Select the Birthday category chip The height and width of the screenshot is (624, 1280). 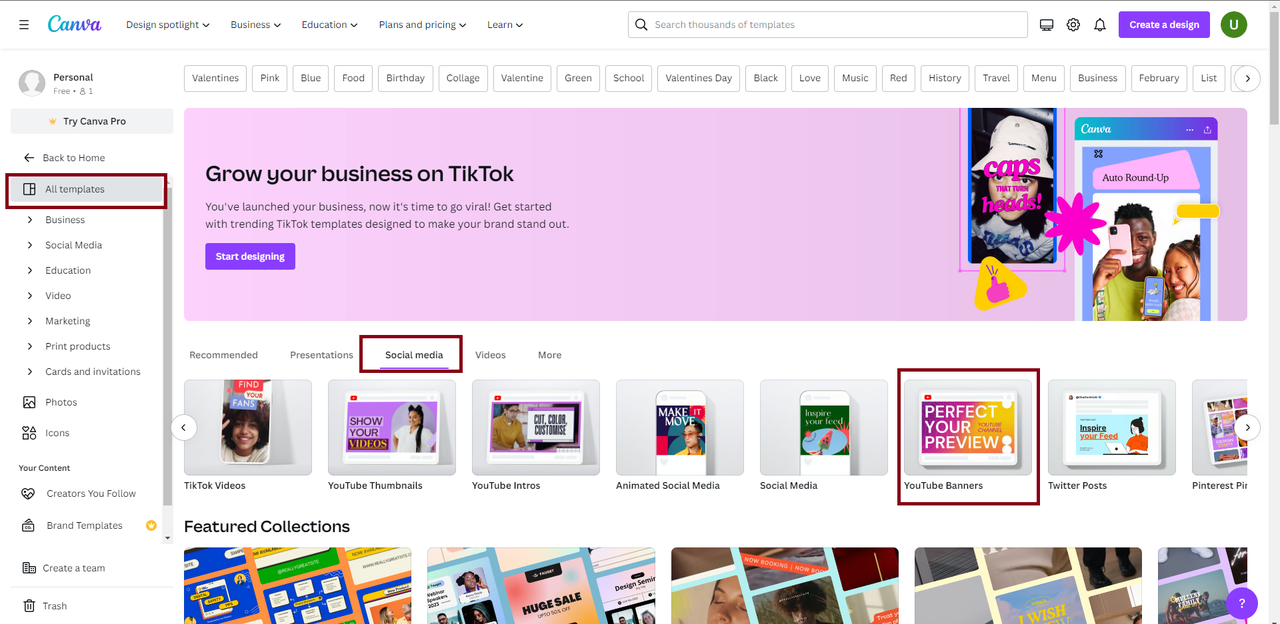[405, 78]
